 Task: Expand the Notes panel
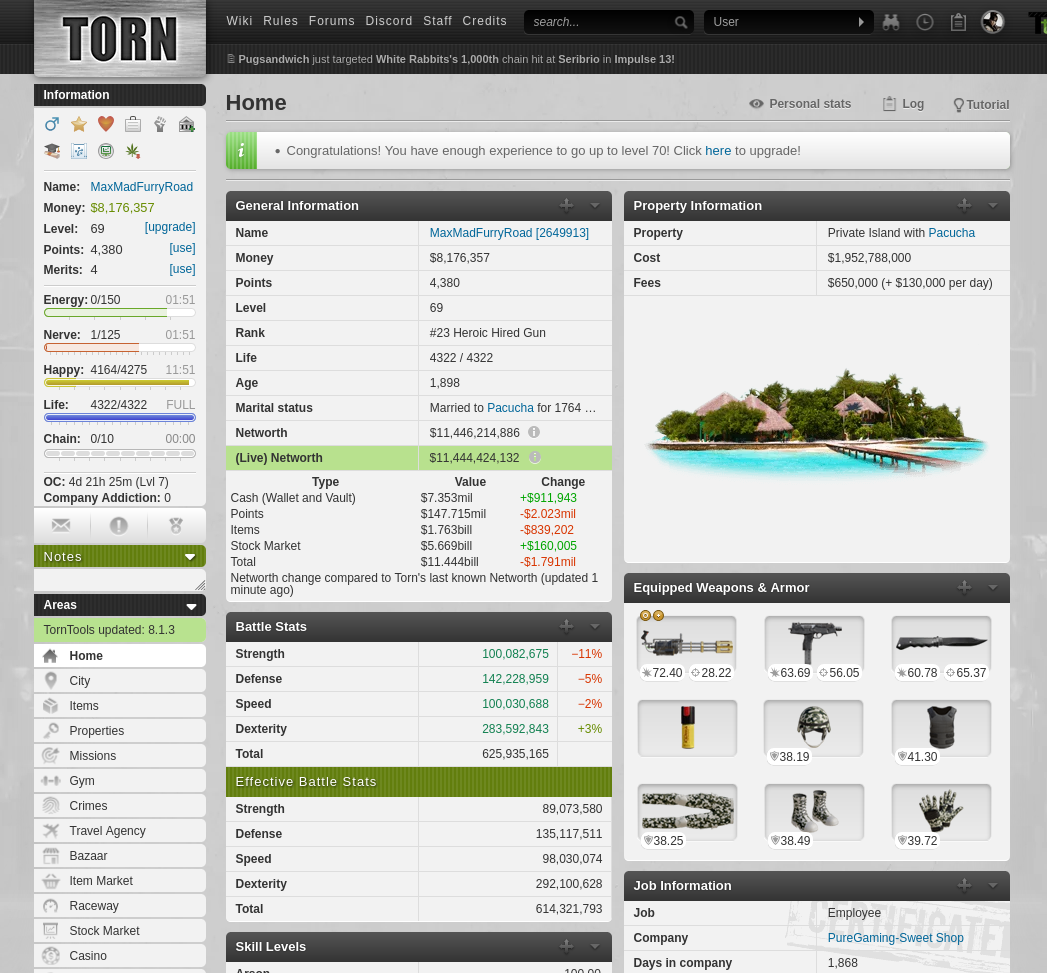coord(190,557)
